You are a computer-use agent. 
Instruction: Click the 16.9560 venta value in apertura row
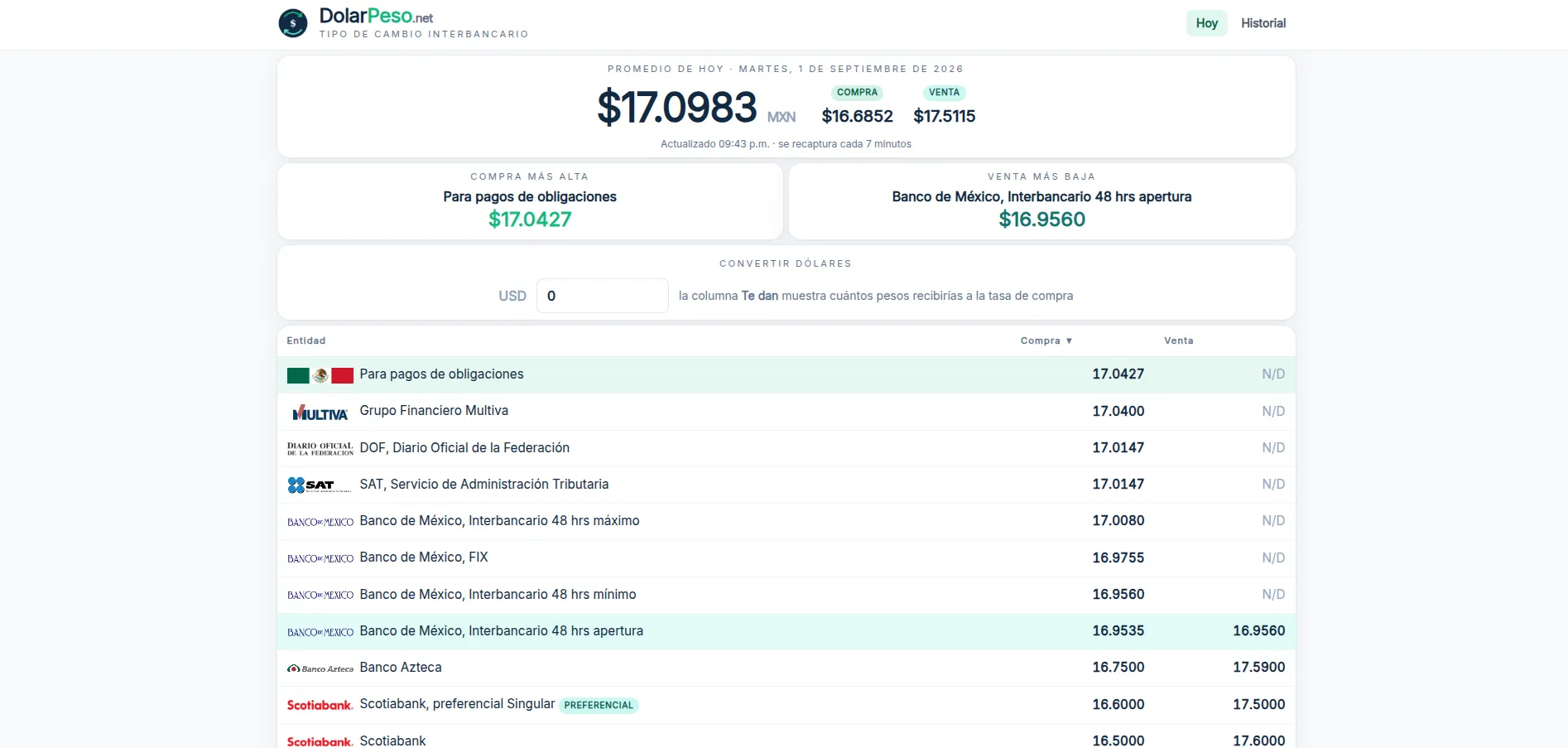[1258, 630]
